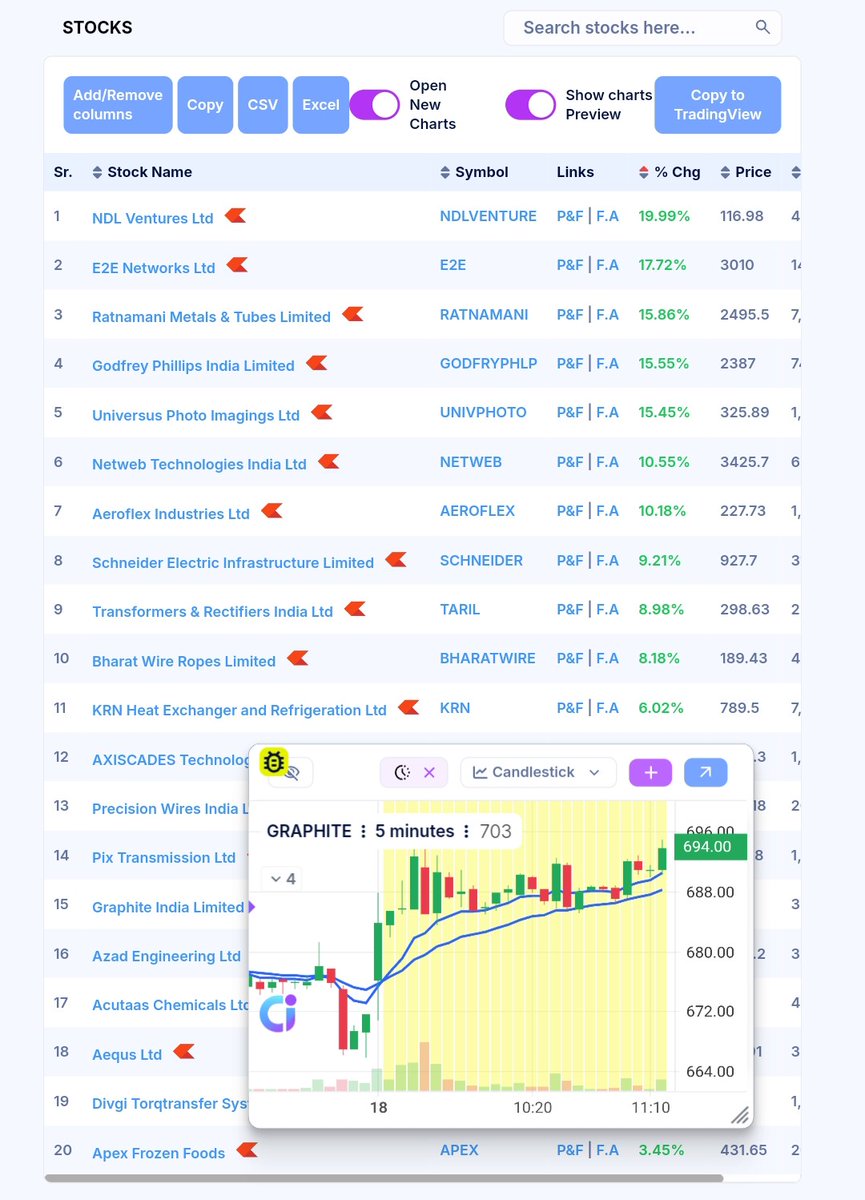Click the Copy to TradingView button
Viewport: 865px width, 1200px height.
717,104
